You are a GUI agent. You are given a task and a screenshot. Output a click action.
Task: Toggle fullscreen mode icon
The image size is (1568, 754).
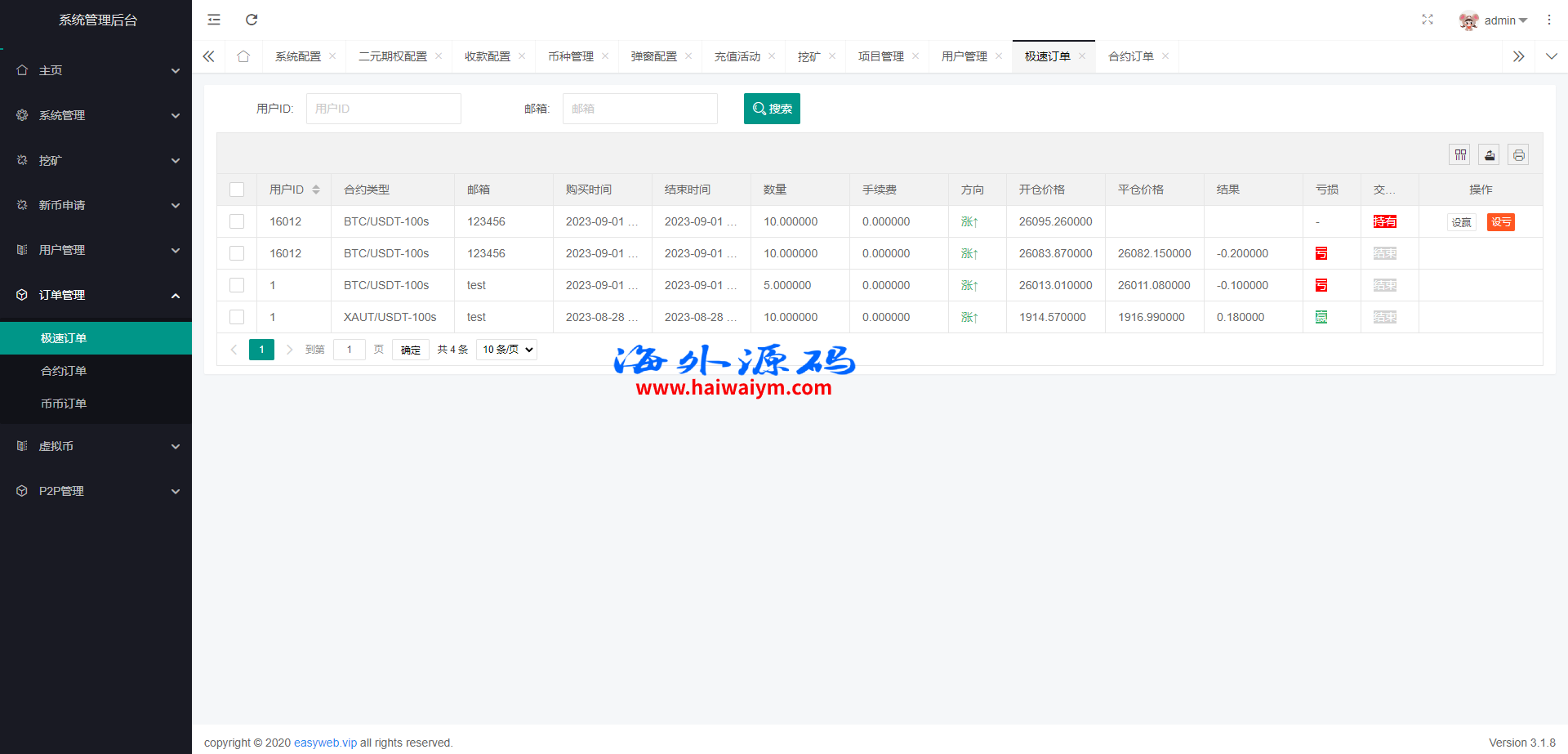1428,20
